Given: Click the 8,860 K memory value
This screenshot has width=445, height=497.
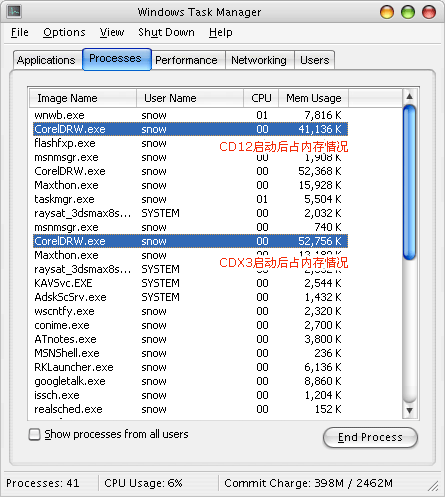Looking at the screenshot, I should 323,381.
